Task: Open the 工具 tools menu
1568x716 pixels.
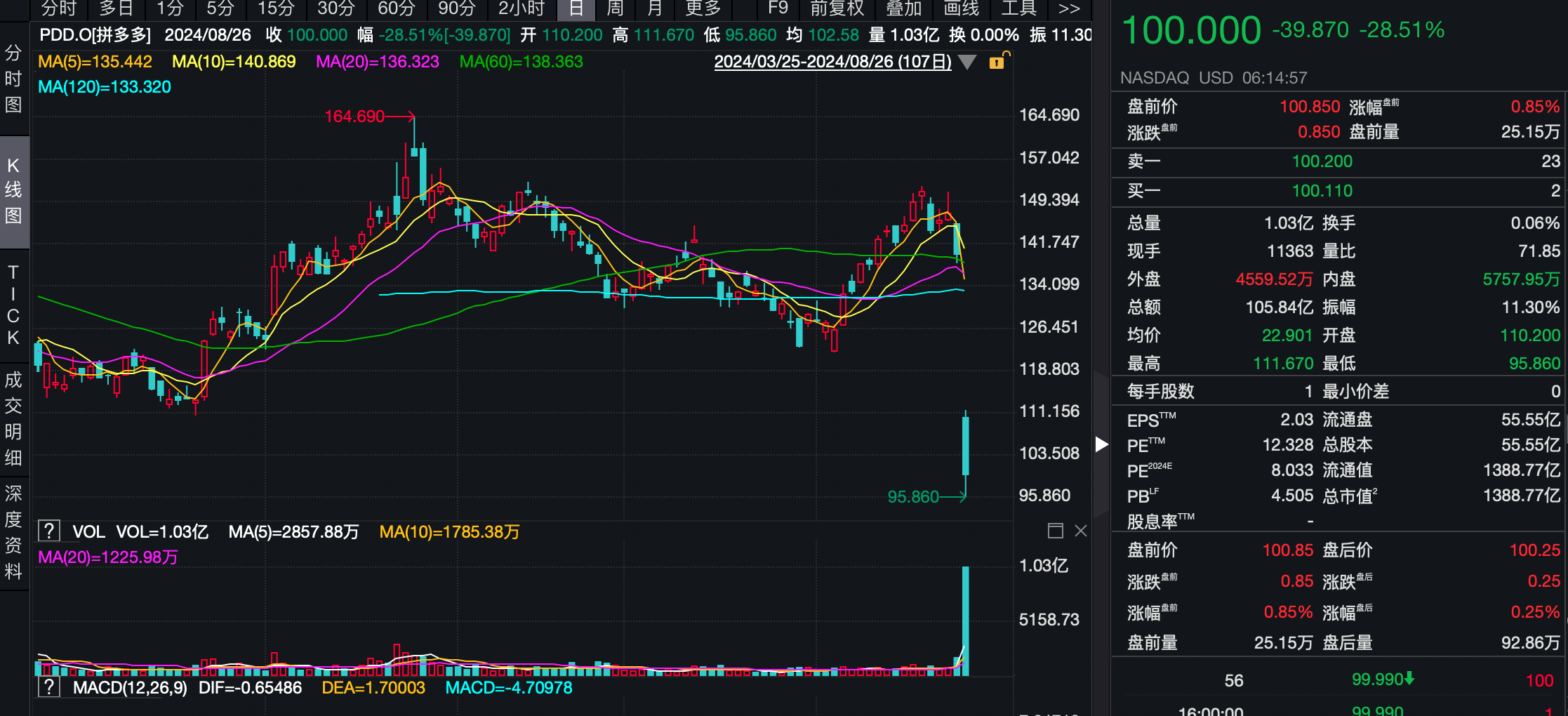Action: click(1018, 8)
